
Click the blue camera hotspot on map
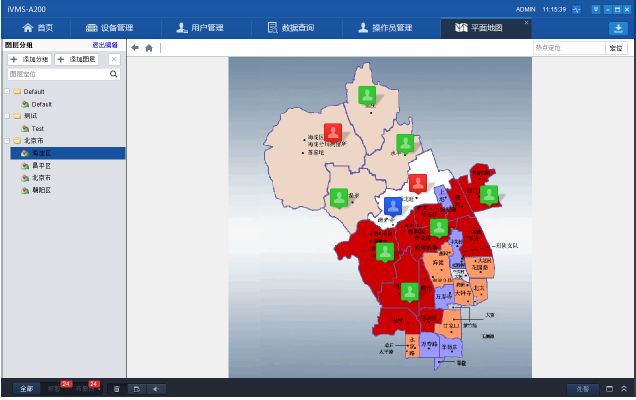(394, 206)
